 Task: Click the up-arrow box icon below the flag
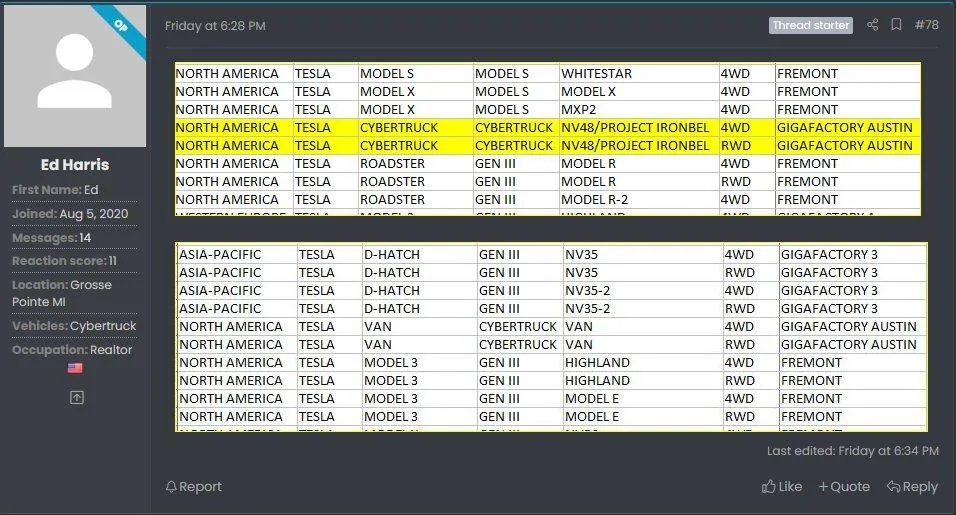pos(76,397)
